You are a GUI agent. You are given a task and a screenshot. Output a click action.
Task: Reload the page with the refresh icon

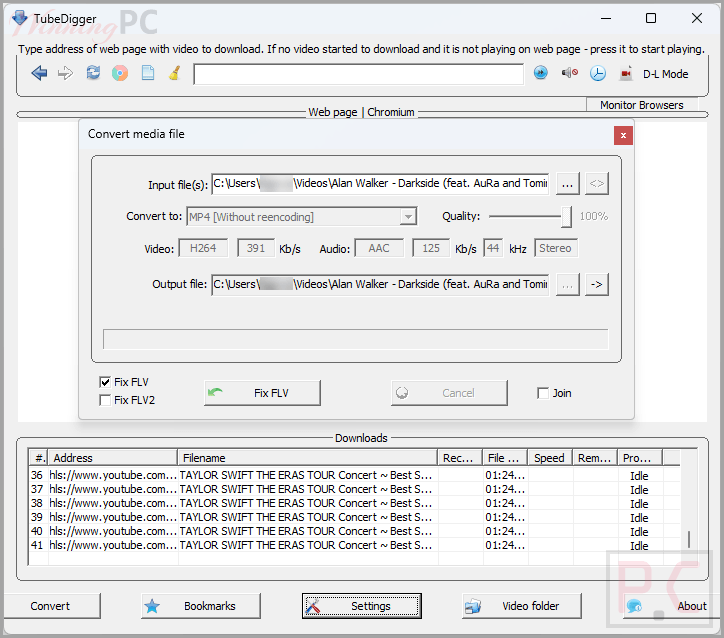[x=93, y=73]
